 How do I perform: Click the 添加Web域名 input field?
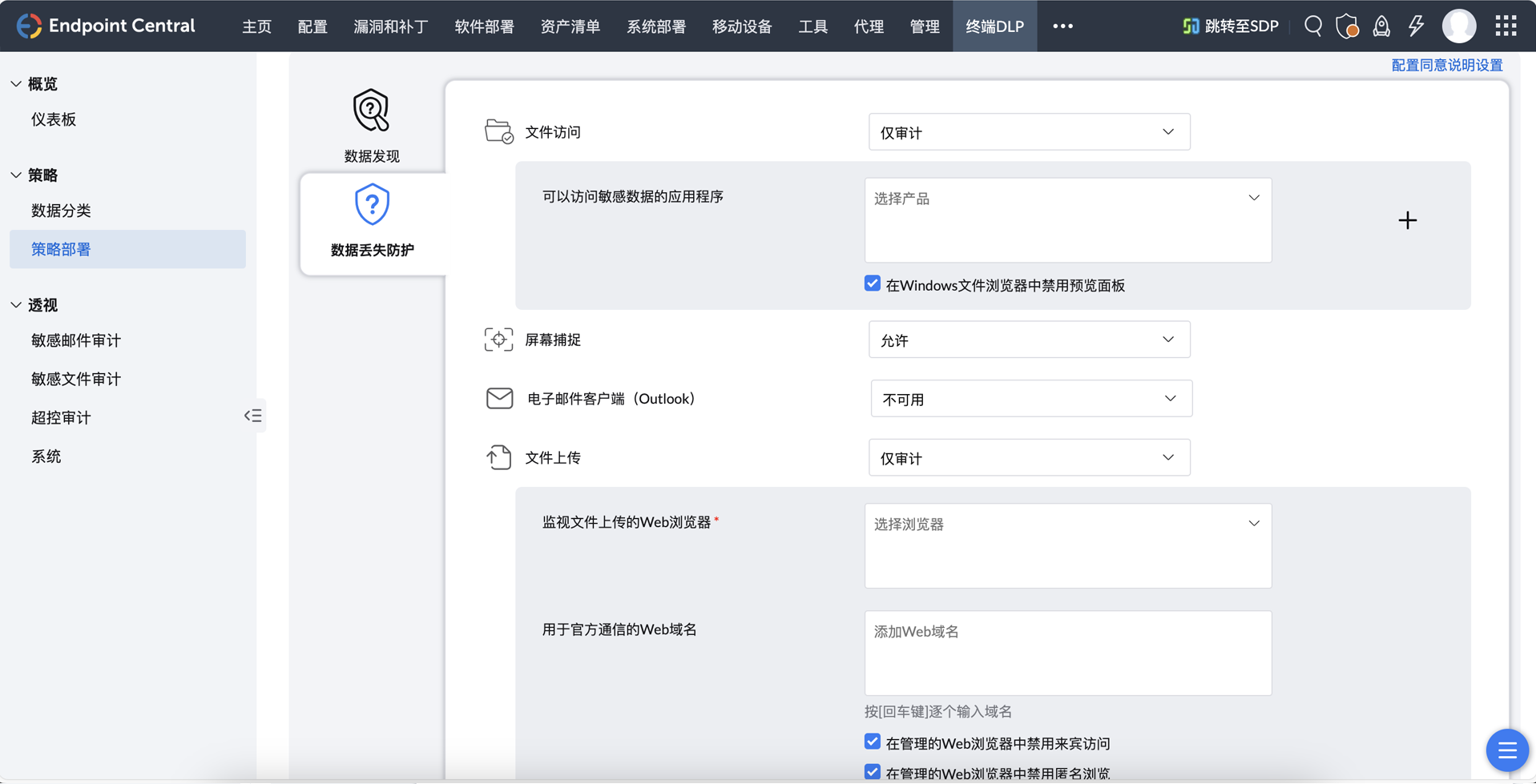(1067, 653)
